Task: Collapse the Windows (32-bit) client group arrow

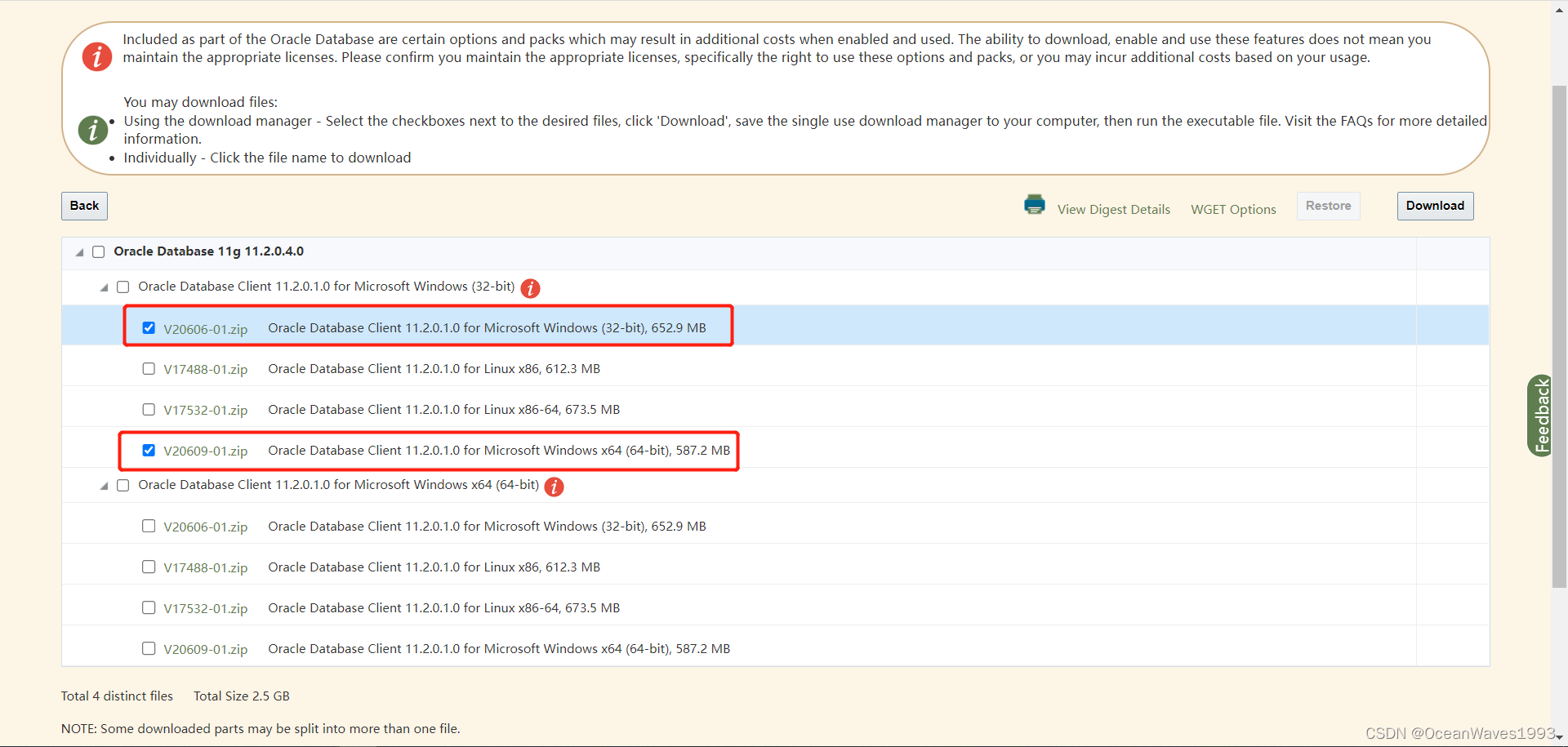Action: point(104,287)
